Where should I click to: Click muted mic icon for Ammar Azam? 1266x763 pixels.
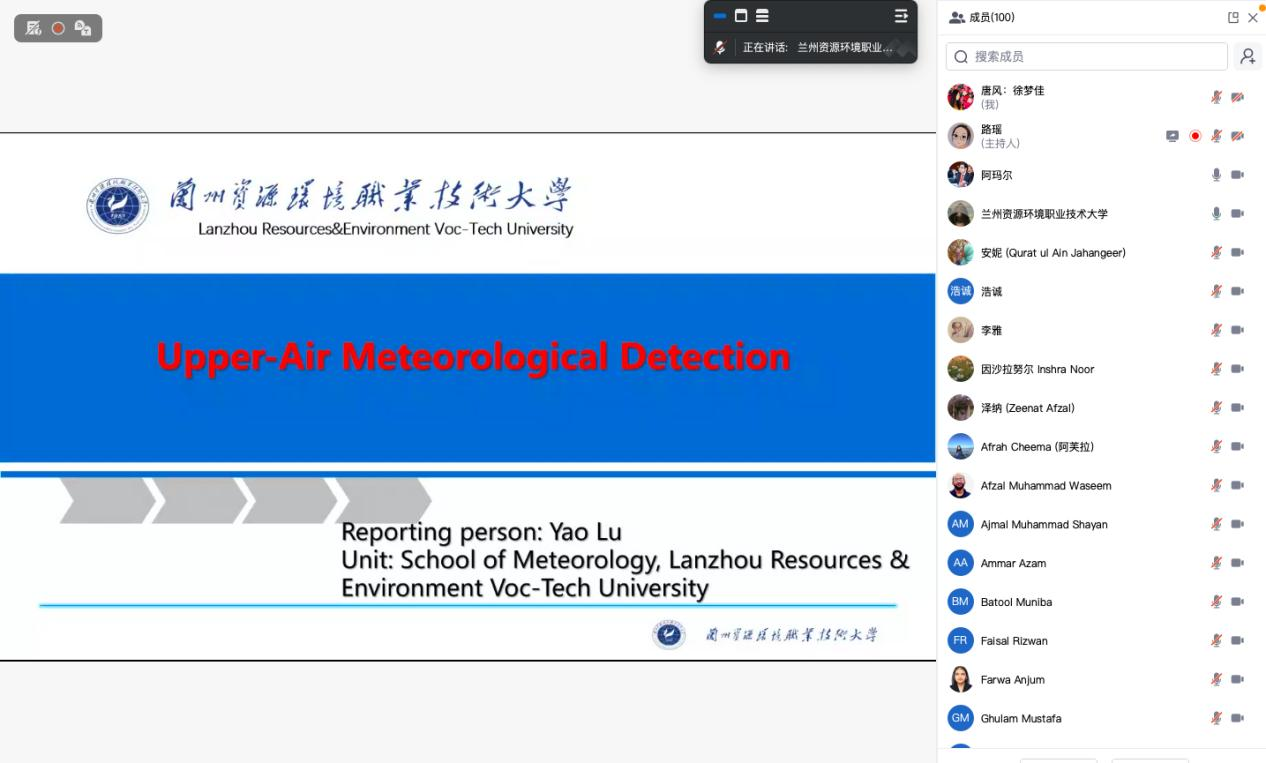click(1217, 563)
